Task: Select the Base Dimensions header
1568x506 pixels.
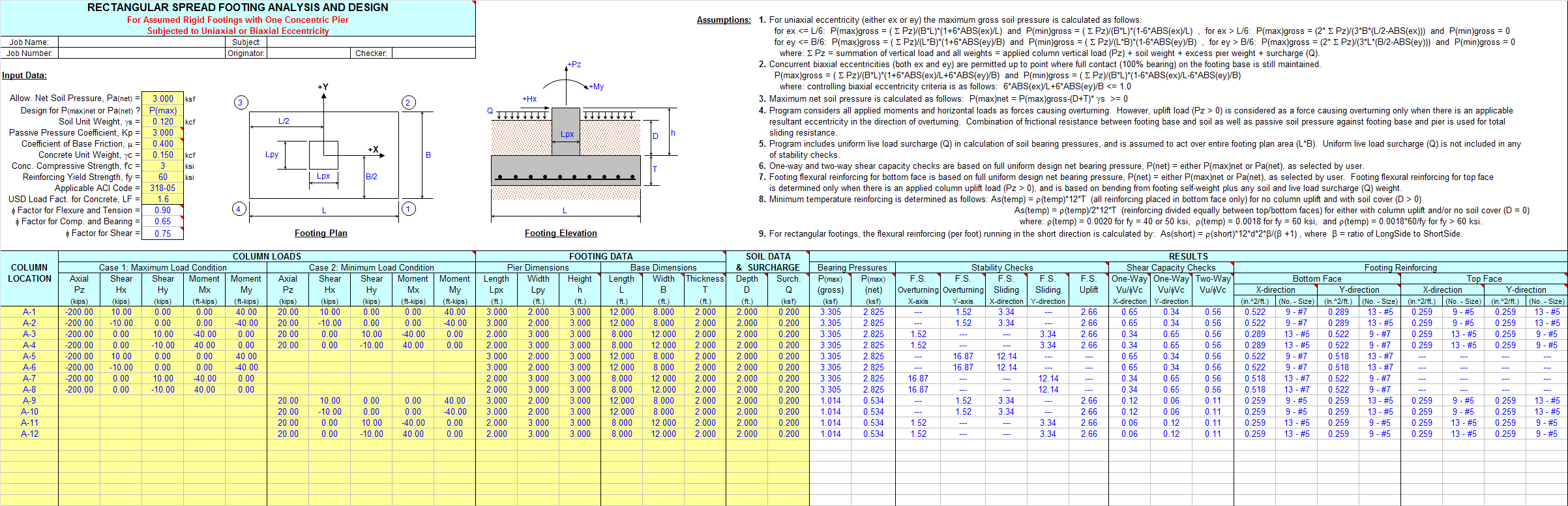Action: tap(663, 267)
